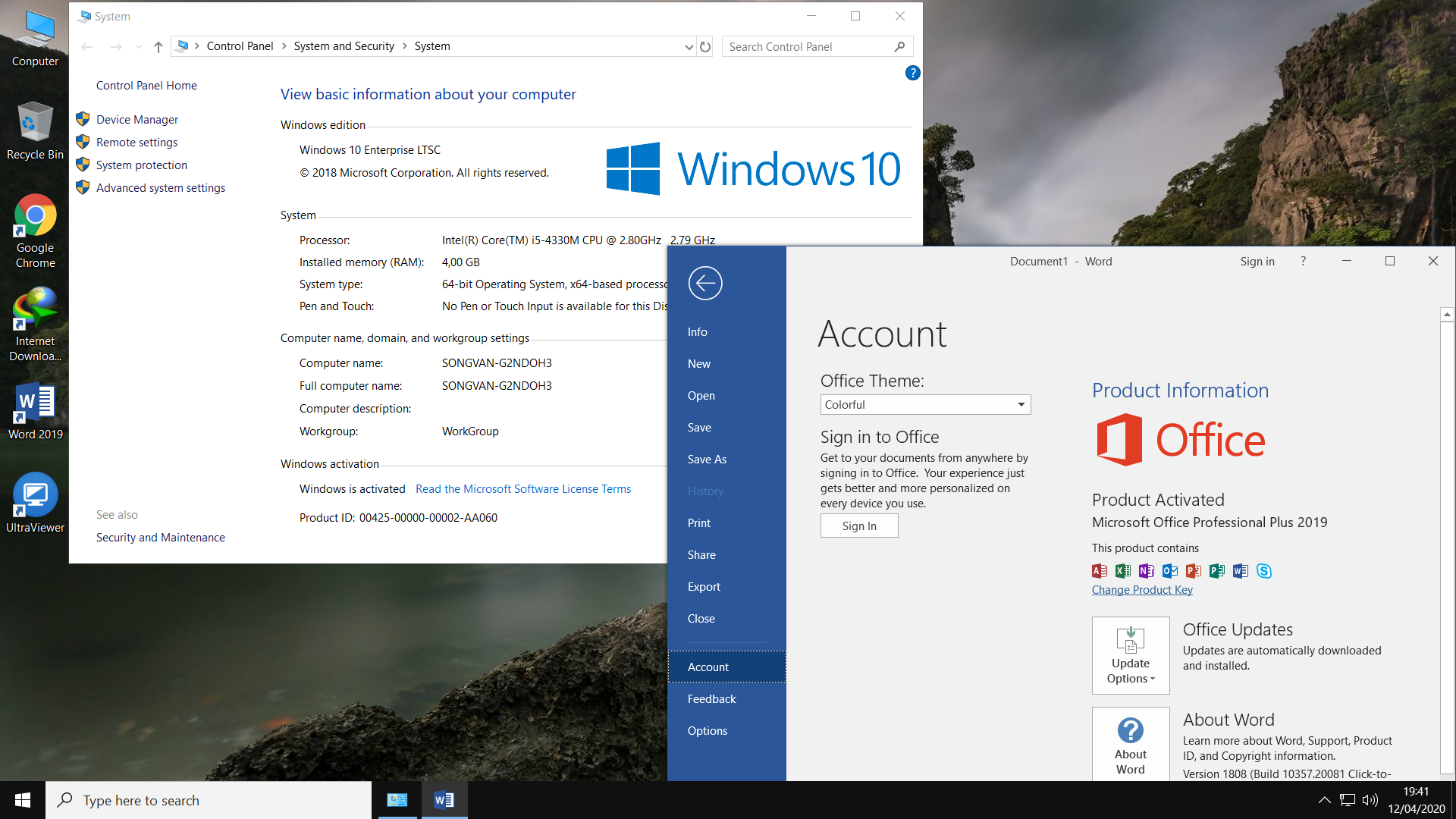Expand the chevron after System and Security breadcrumb
Screen dimensions: 1456x819
click(405, 46)
